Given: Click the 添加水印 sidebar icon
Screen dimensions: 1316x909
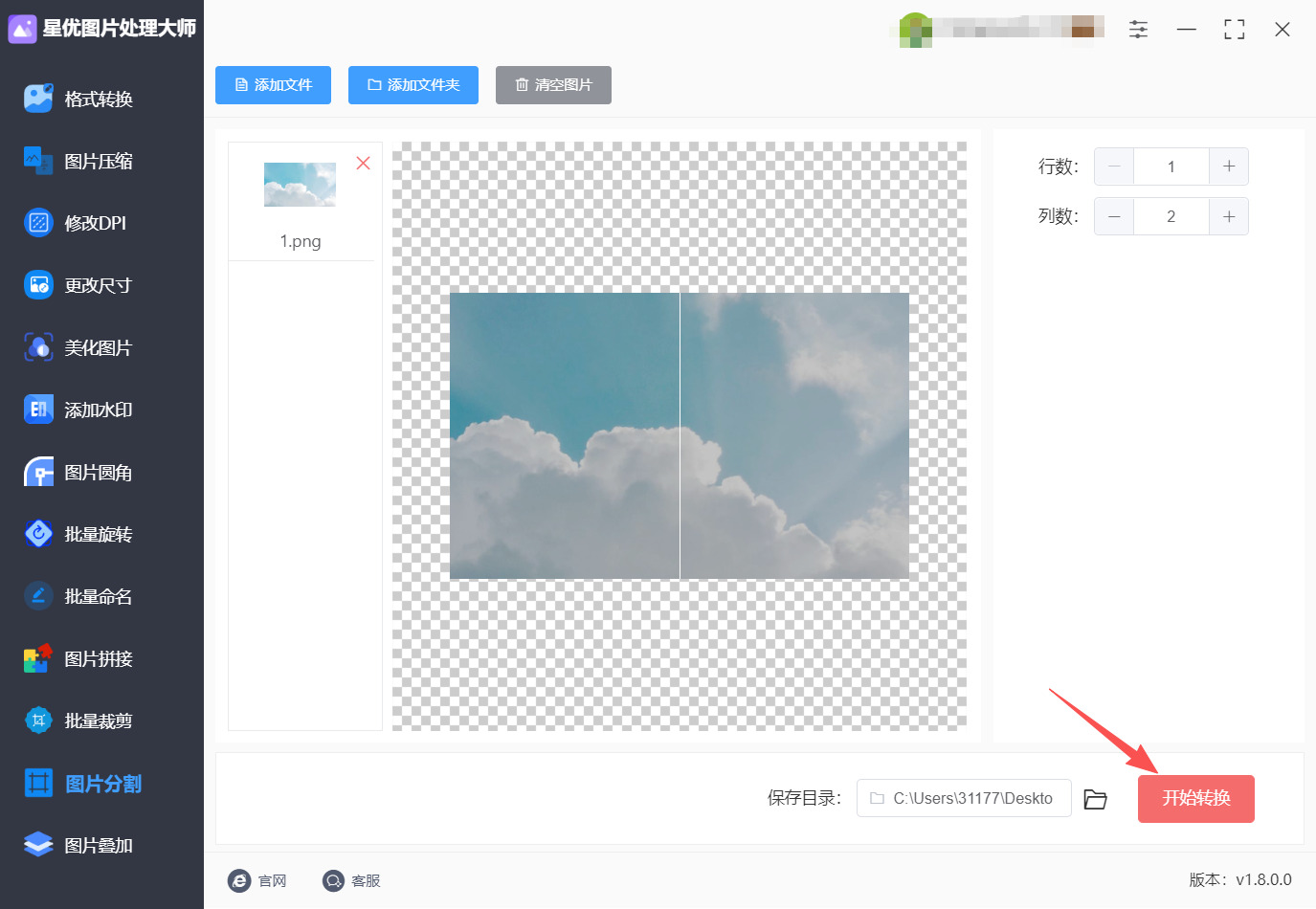Looking at the screenshot, I should point(38,410).
